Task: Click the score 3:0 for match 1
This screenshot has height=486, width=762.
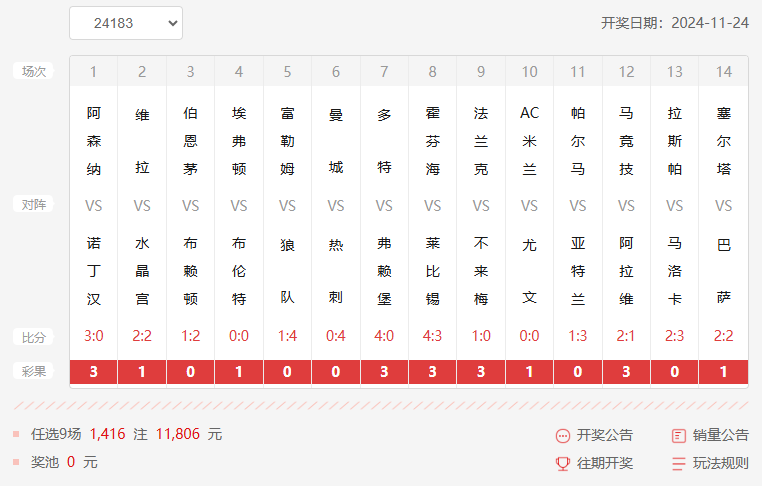Action: pos(93,336)
